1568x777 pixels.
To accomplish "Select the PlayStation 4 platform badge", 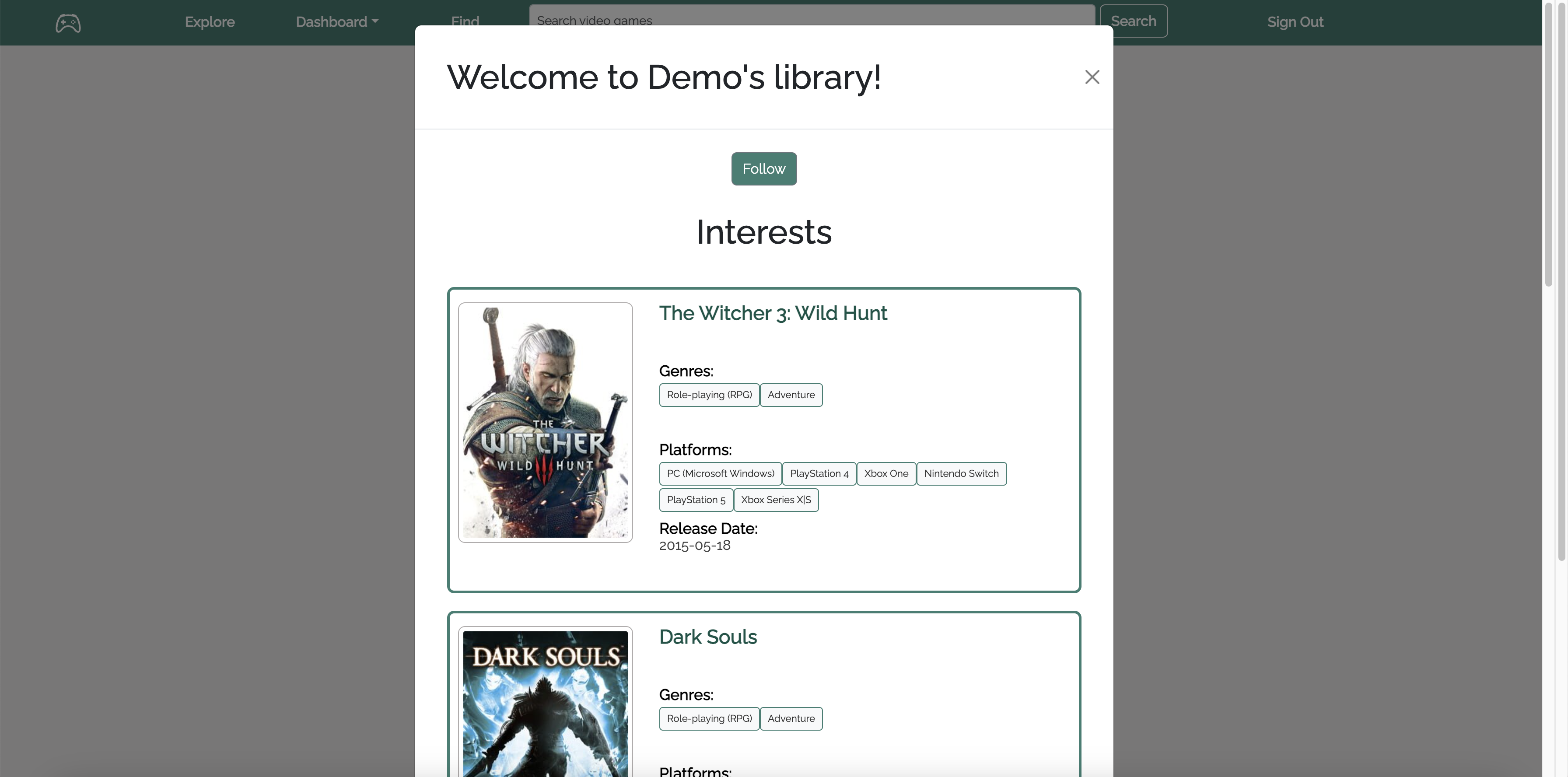I will 819,473.
